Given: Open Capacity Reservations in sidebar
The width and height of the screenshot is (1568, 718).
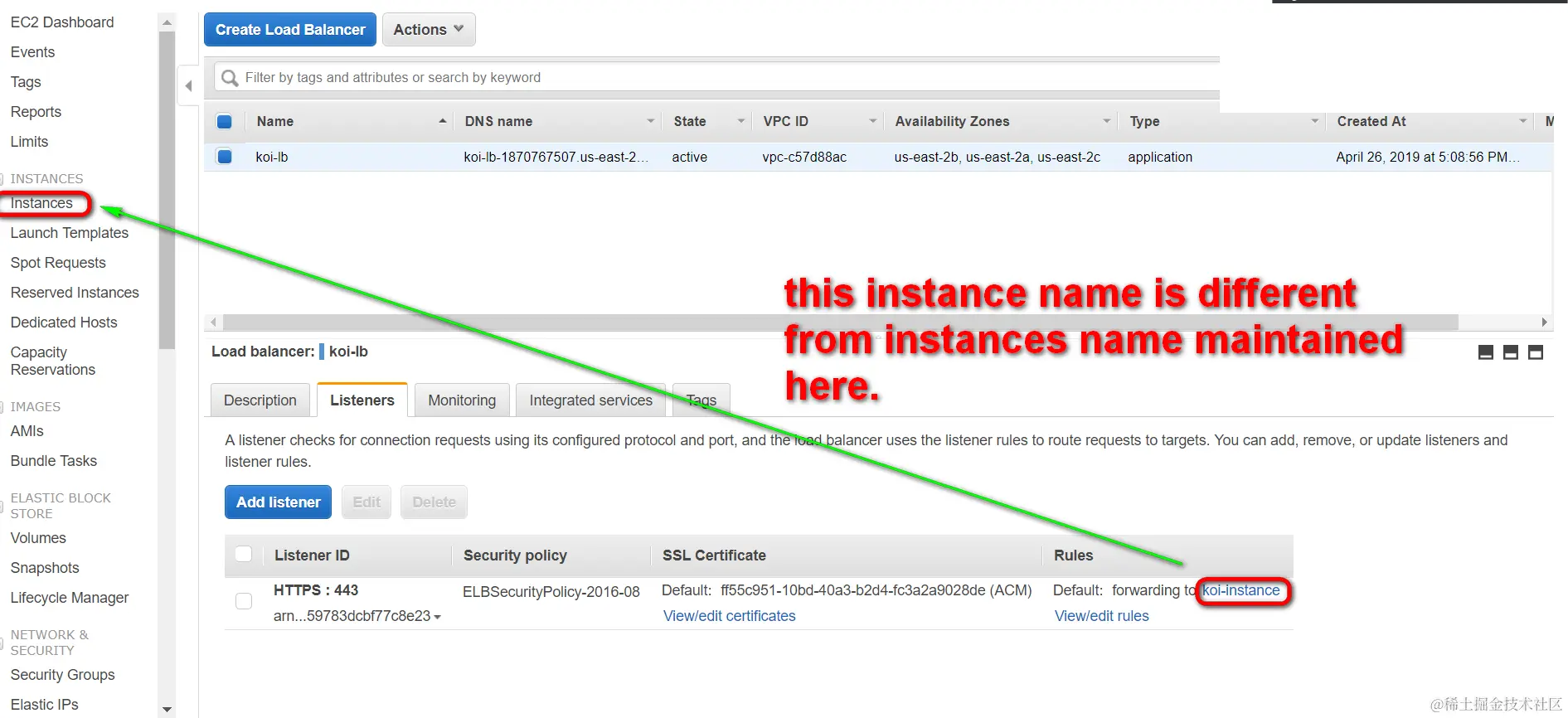Looking at the screenshot, I should click(x=53, y=361).
